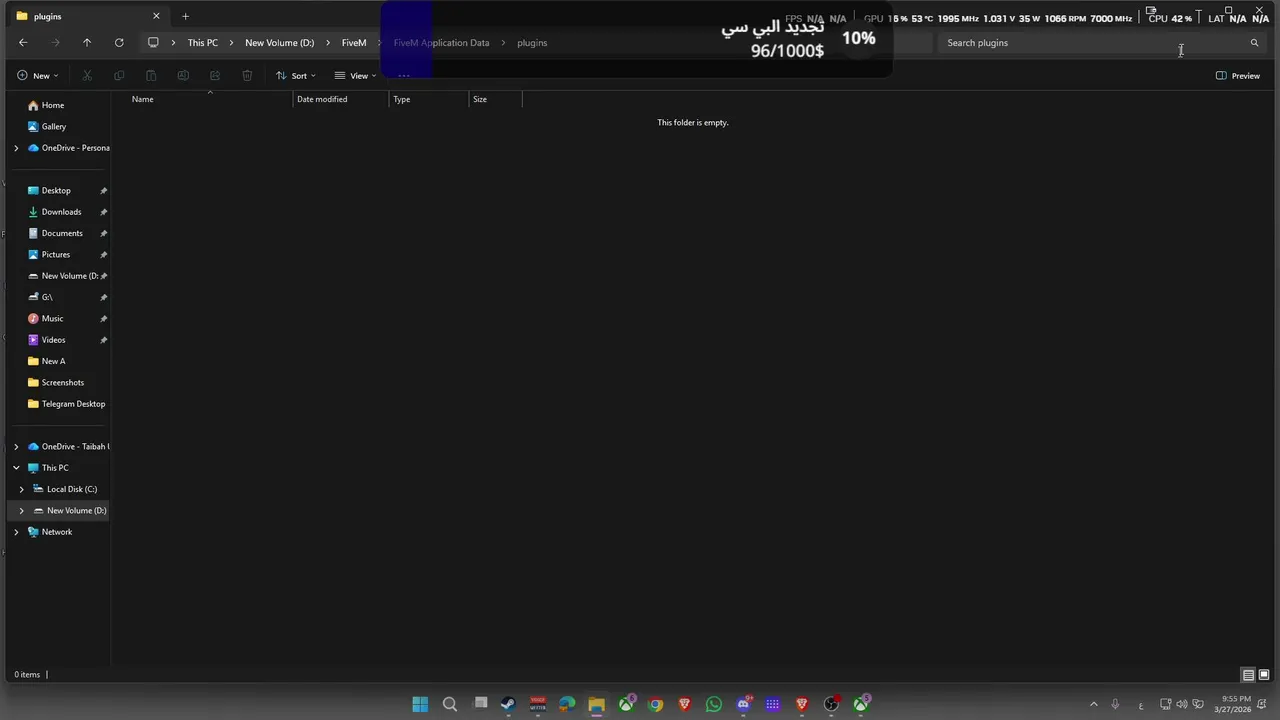Switch to the Details view layout icon

tap(1248, 675)
